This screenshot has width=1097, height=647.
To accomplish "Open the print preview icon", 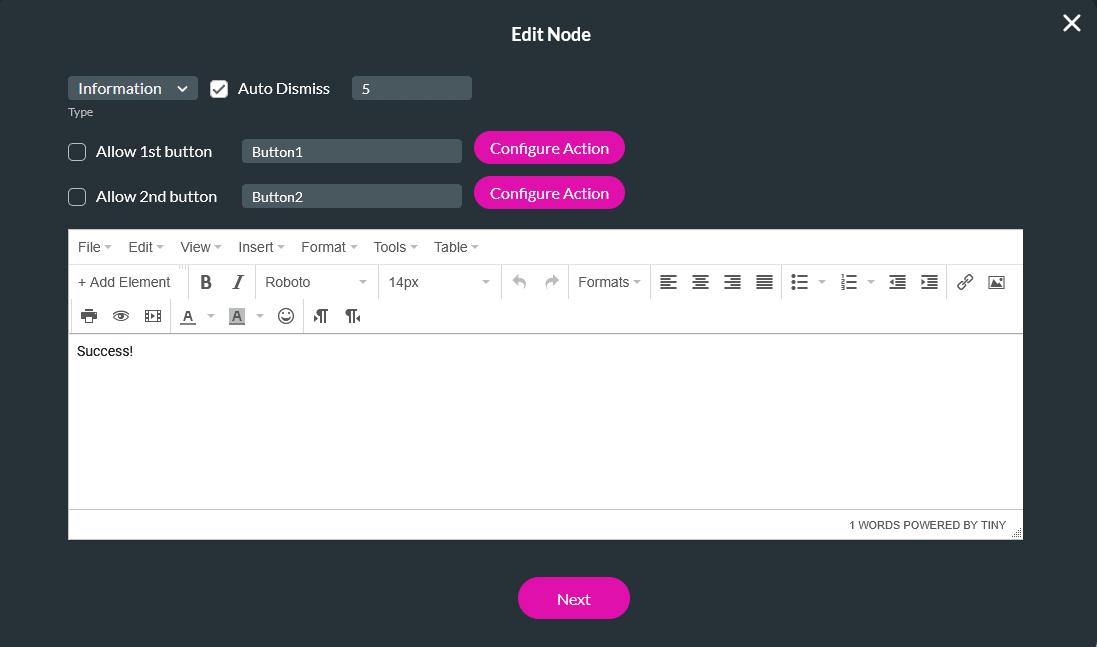I will (89, 316).
